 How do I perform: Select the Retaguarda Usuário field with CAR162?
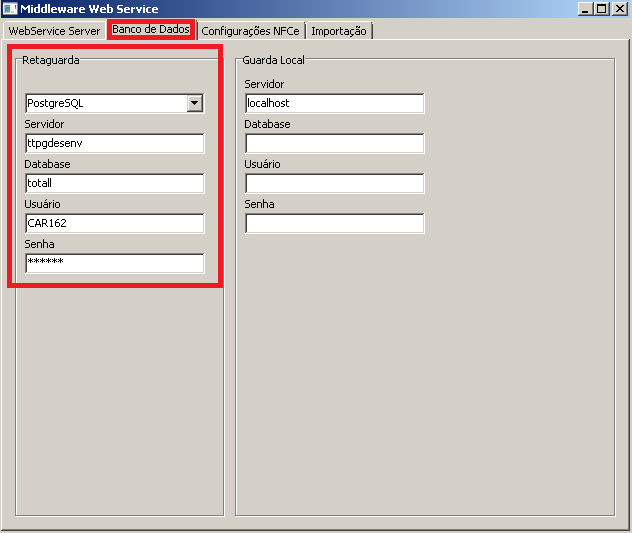tap(114, 223)
